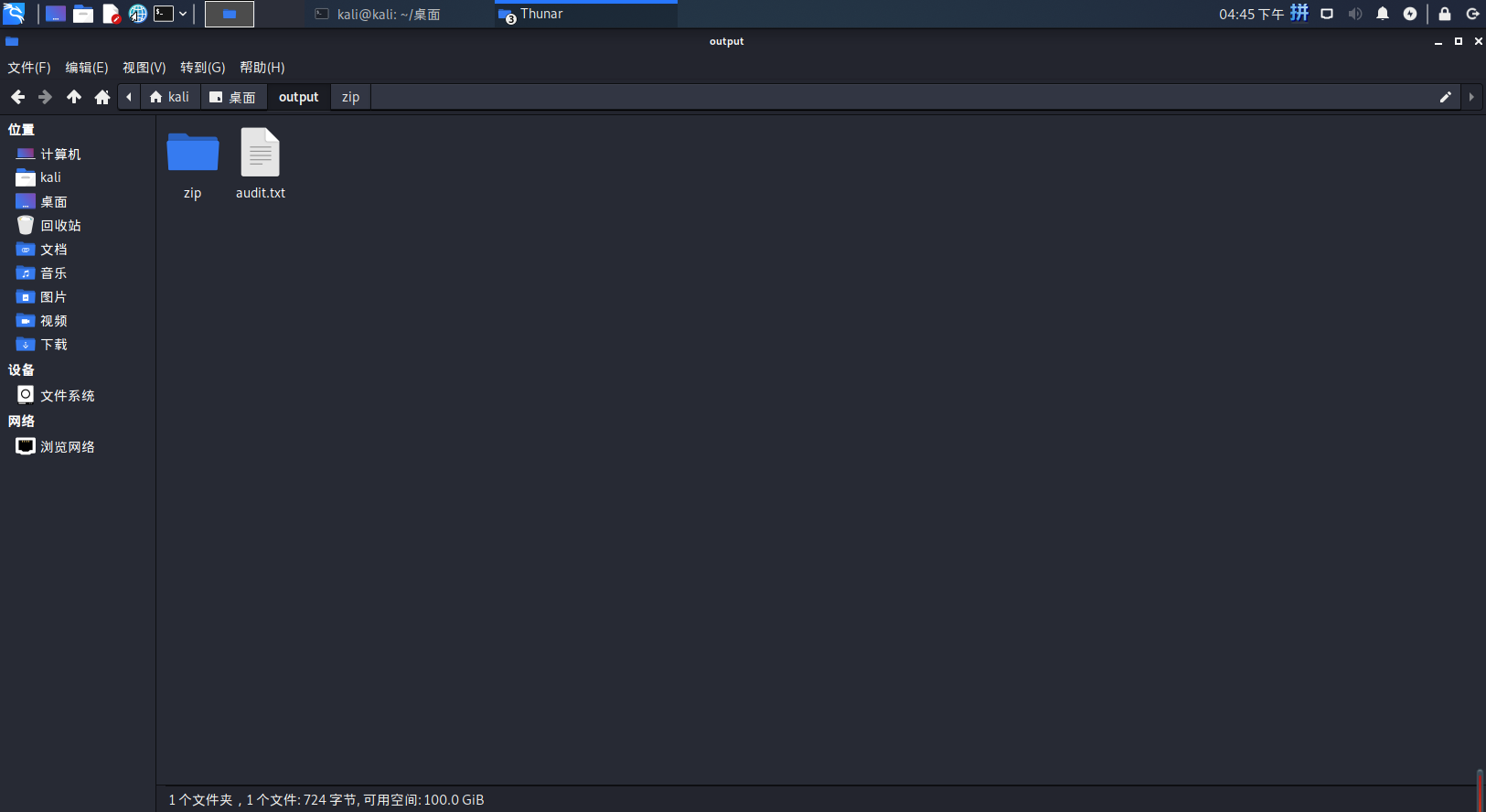
Task: Click workspace switcher in panel
Action: (x=230, y=14)
